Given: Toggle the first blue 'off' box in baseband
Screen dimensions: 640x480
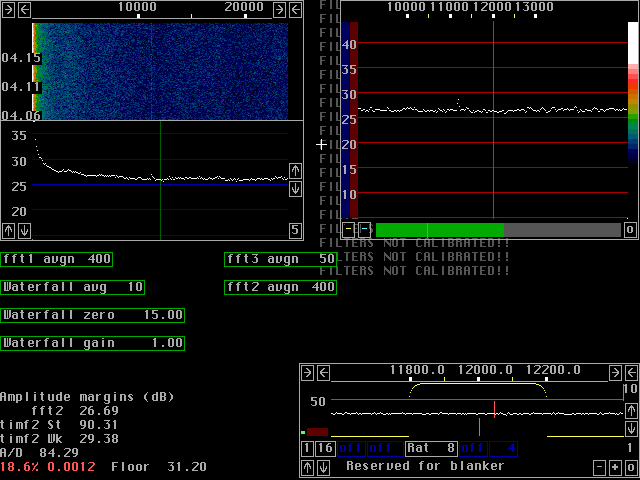Looking at the screenshot, I should point(351,449).
